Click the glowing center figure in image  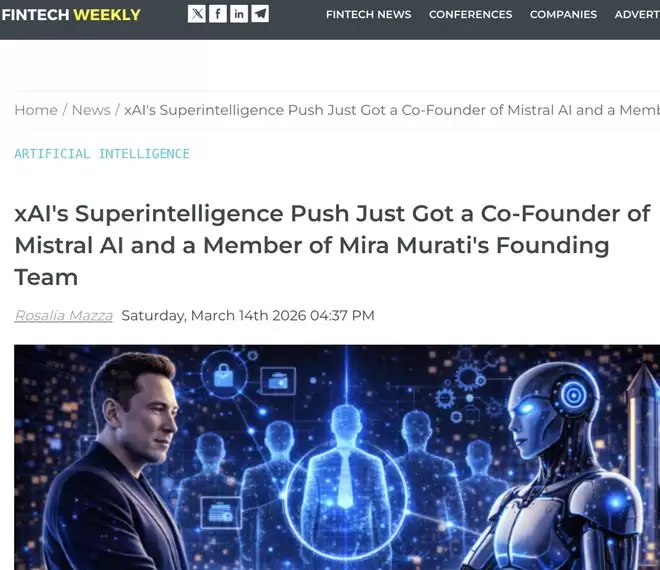point(346,463)
